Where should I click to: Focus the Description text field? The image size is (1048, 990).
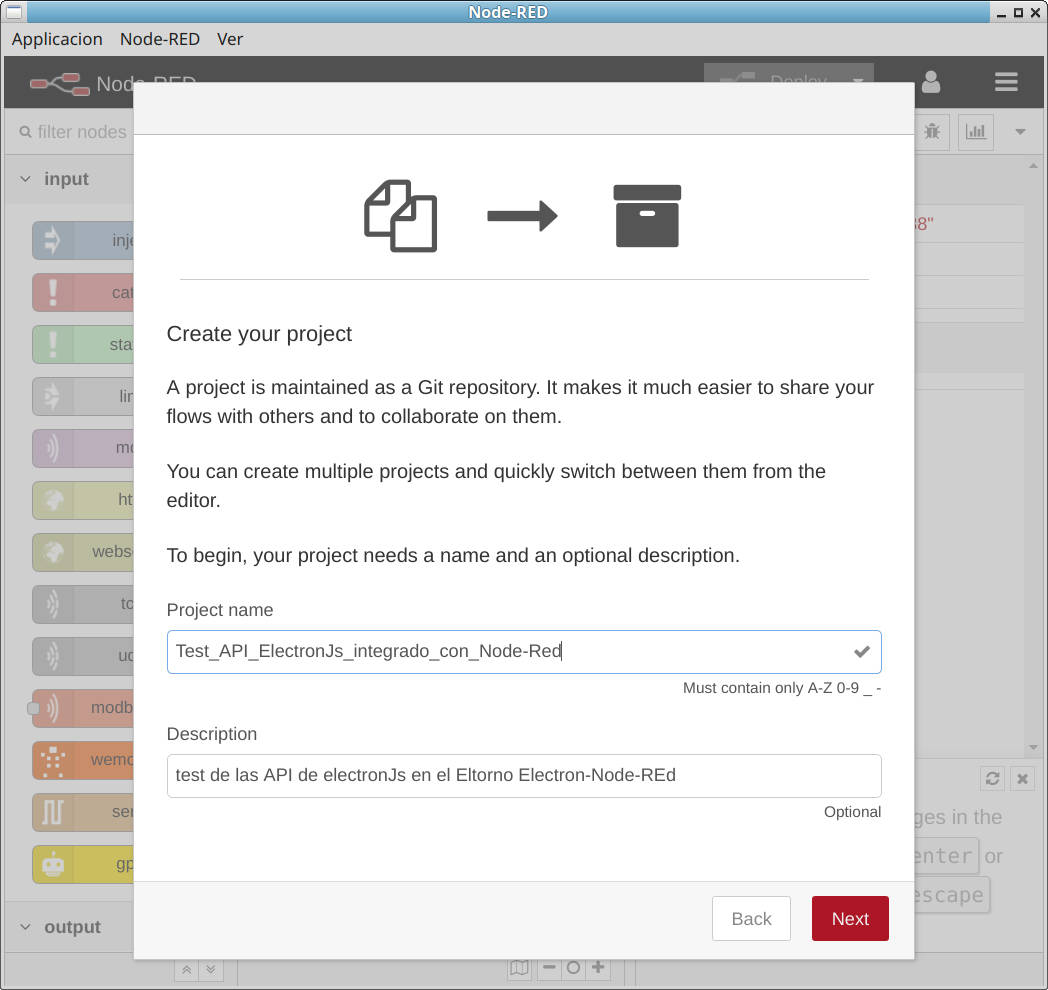point(524,776)
